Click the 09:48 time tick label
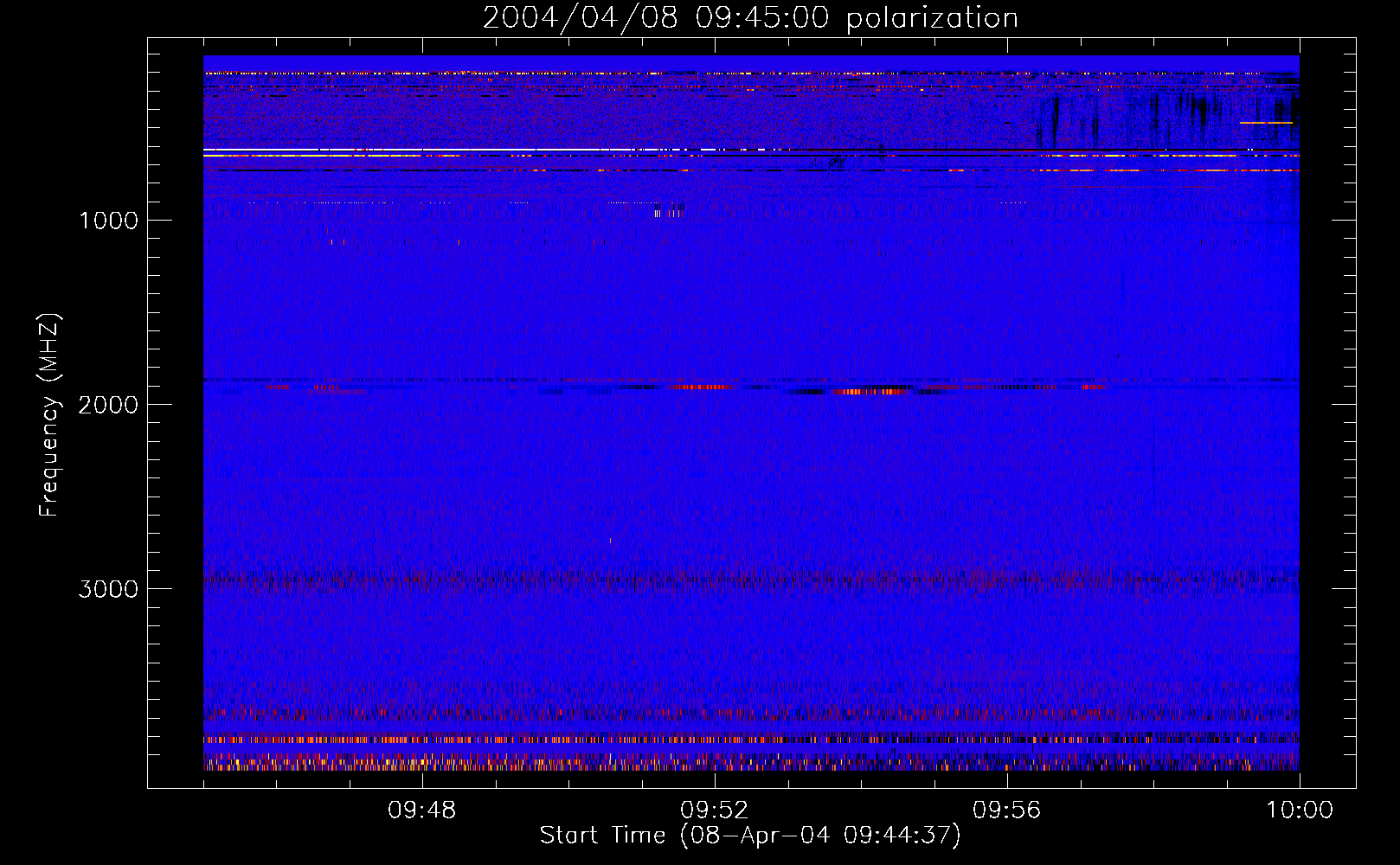 pyautogui.click(x=421, y=811)
